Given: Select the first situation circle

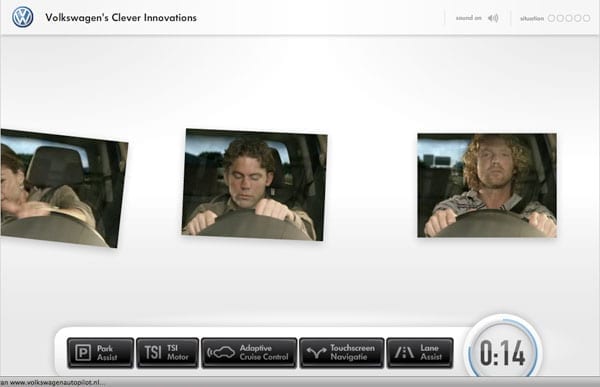Looking at the screenshot, I should point(551,18).
